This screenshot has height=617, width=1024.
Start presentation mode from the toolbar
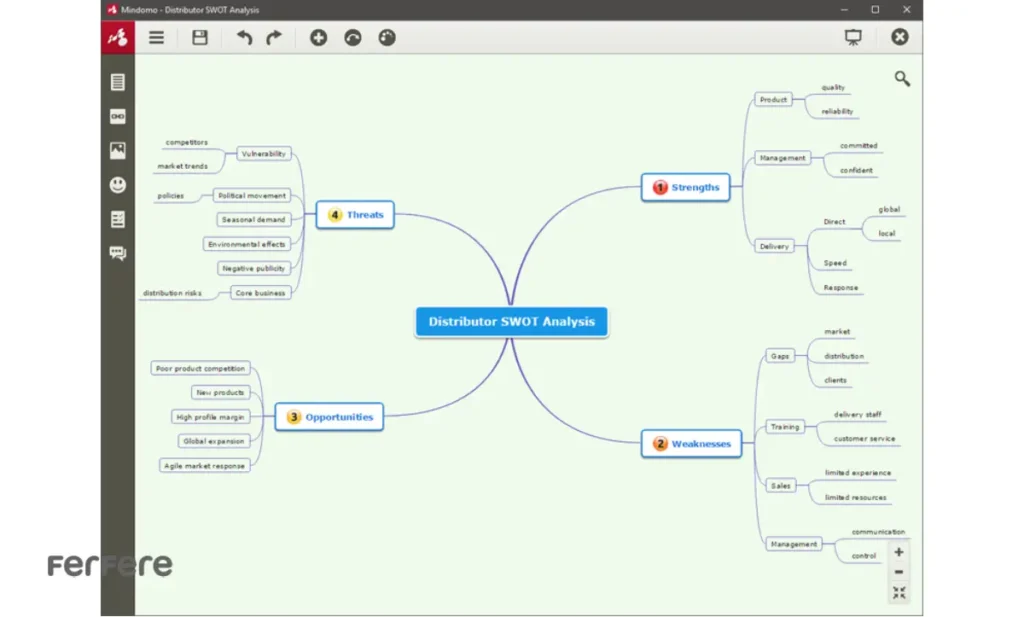click(x=853, y=37)
